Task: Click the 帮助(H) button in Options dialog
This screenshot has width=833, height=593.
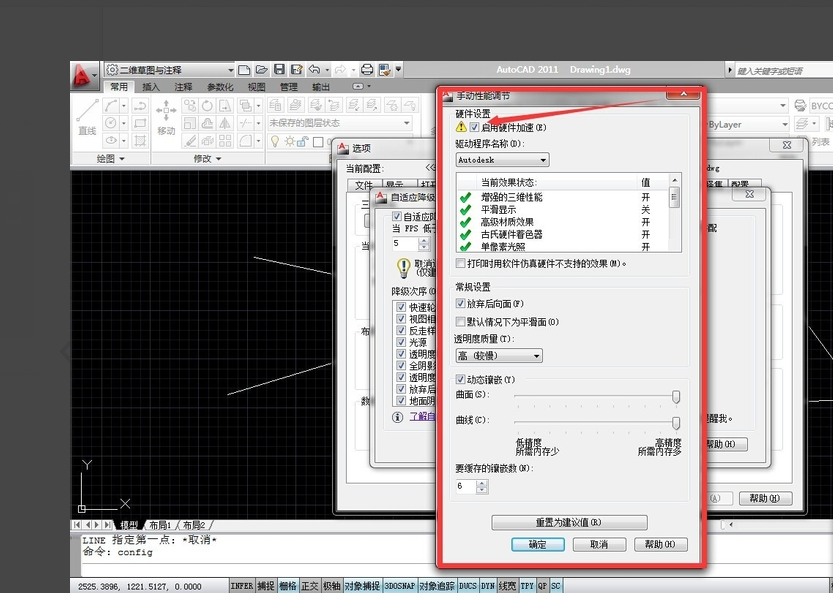Action: click(765, 498)
